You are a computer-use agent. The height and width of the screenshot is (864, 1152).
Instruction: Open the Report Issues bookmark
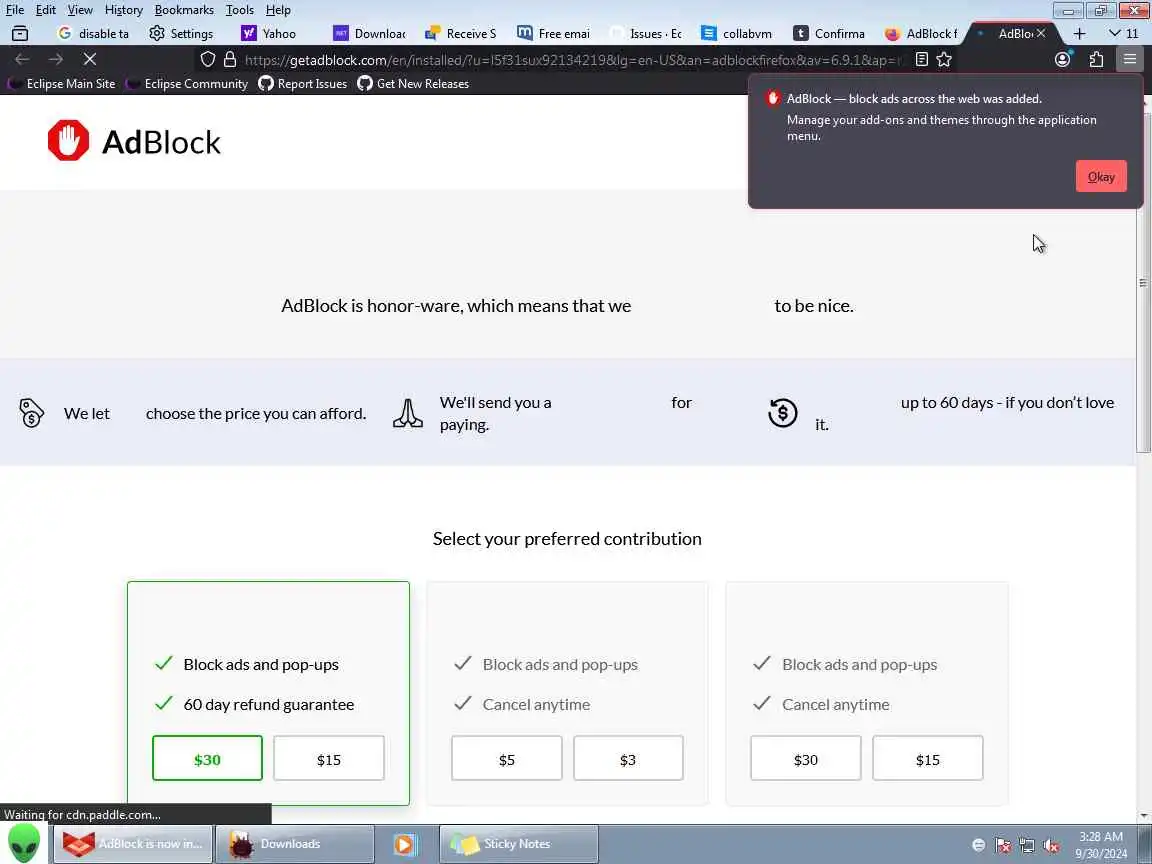pyautogui.click(x=303, y=84)
